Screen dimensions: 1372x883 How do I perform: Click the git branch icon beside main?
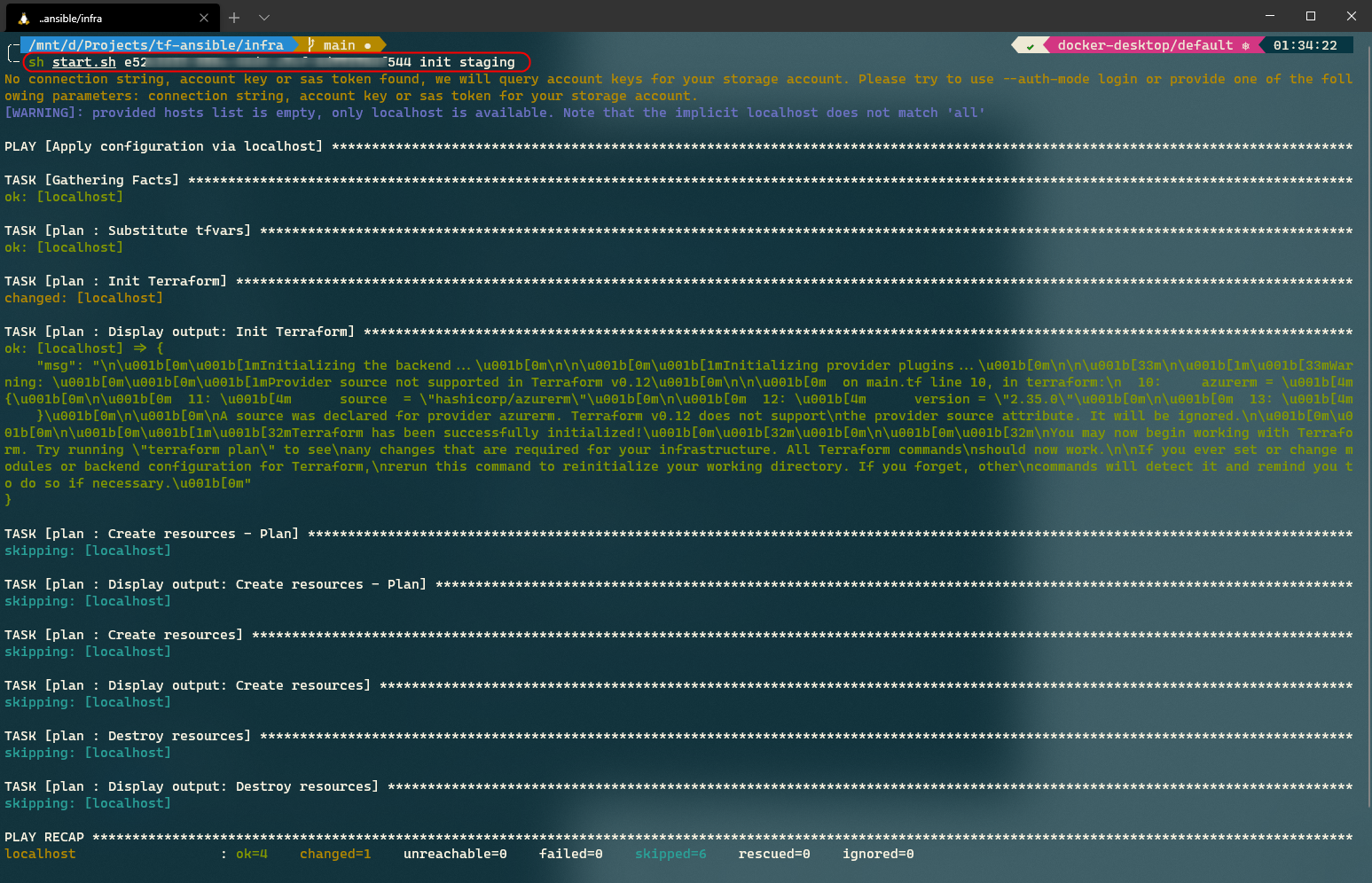(310, 44)
